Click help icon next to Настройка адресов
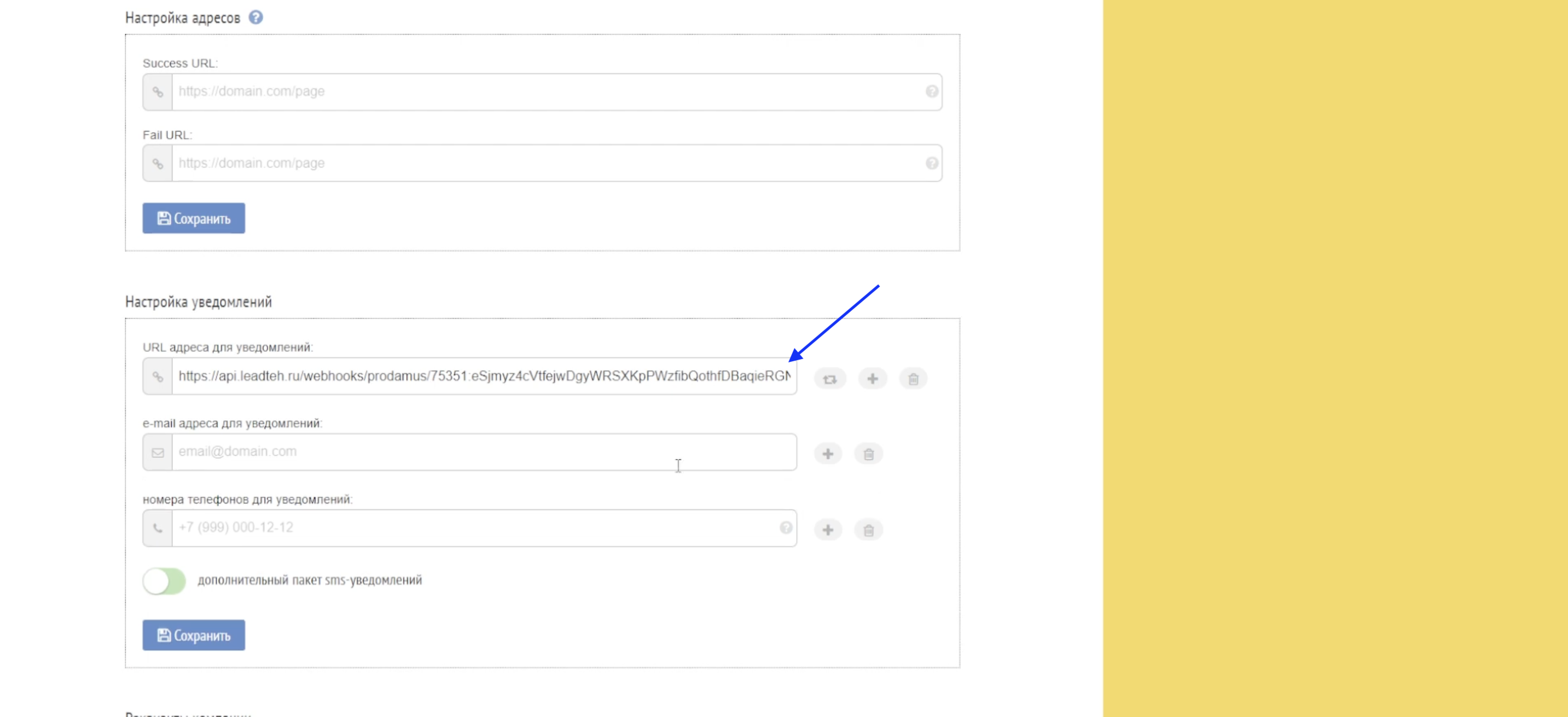The image size is (1568, 717). tap(255, 17)
